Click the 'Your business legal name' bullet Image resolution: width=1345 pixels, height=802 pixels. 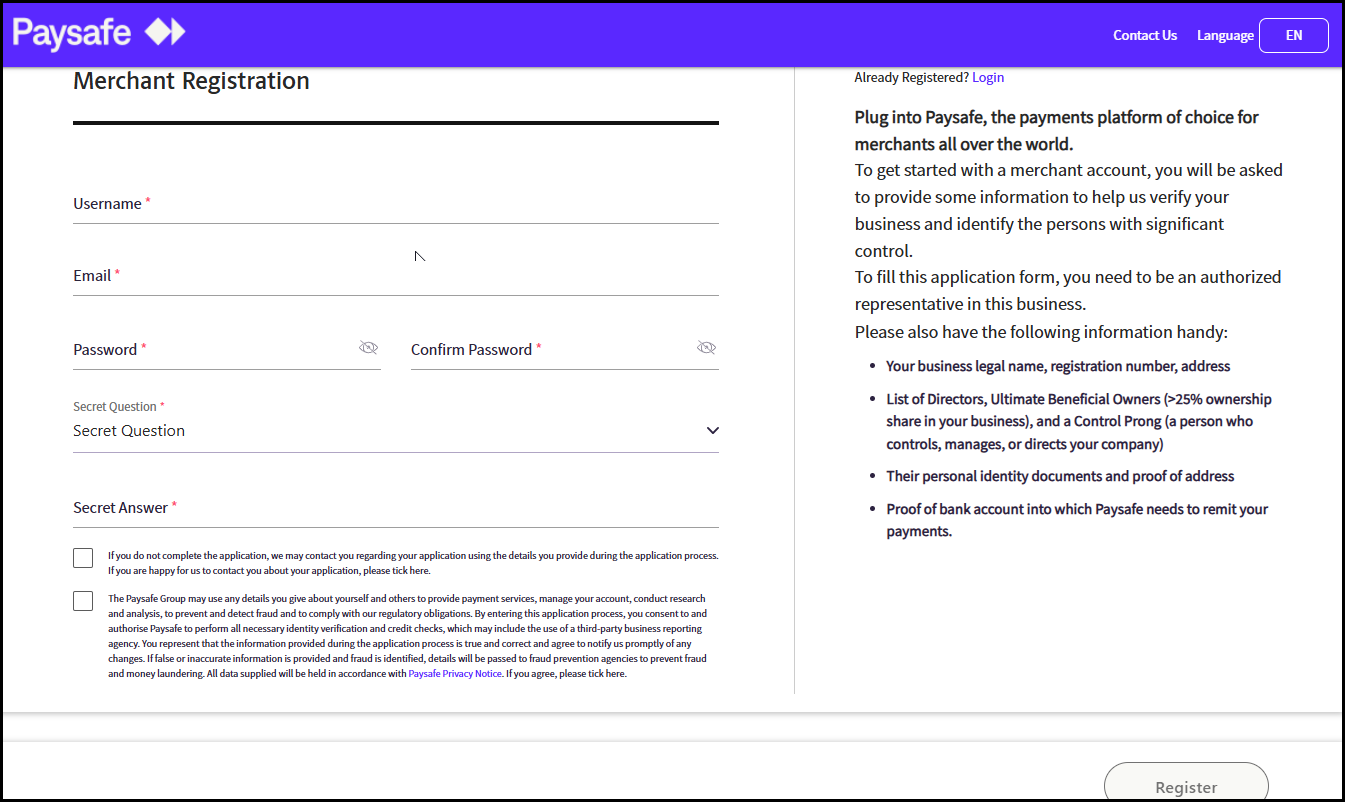tap(1058, 366)
